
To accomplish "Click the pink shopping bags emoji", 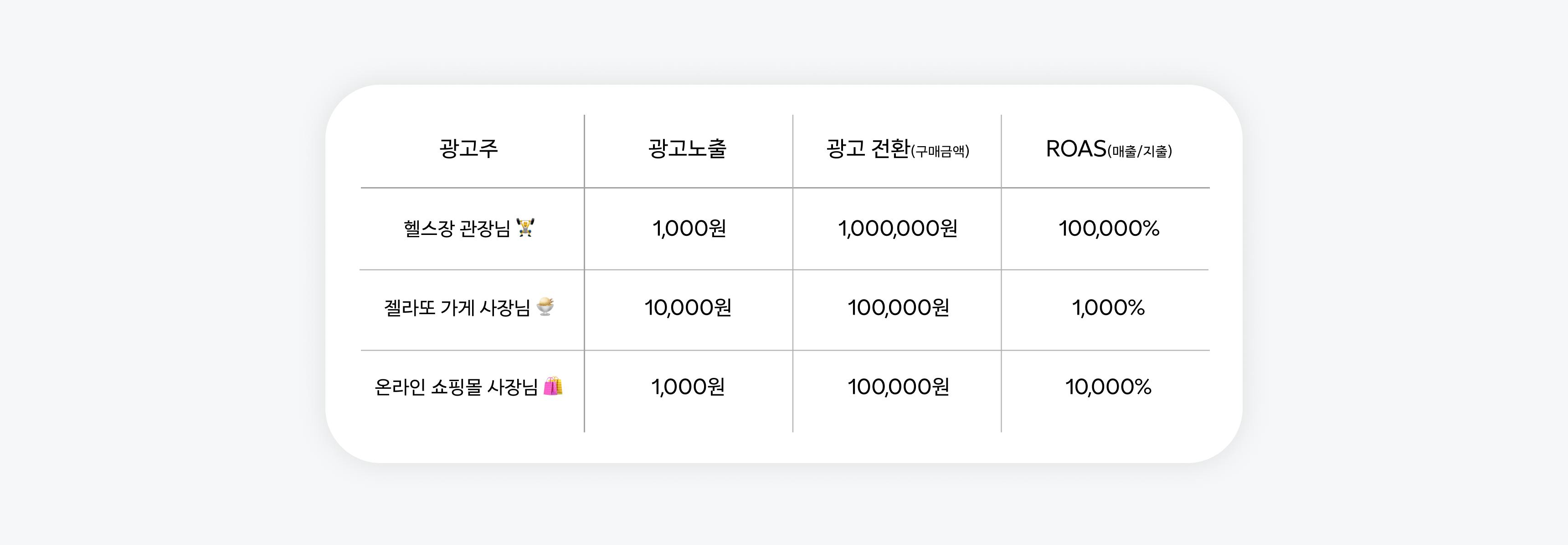I will click(x=553, y=386).
